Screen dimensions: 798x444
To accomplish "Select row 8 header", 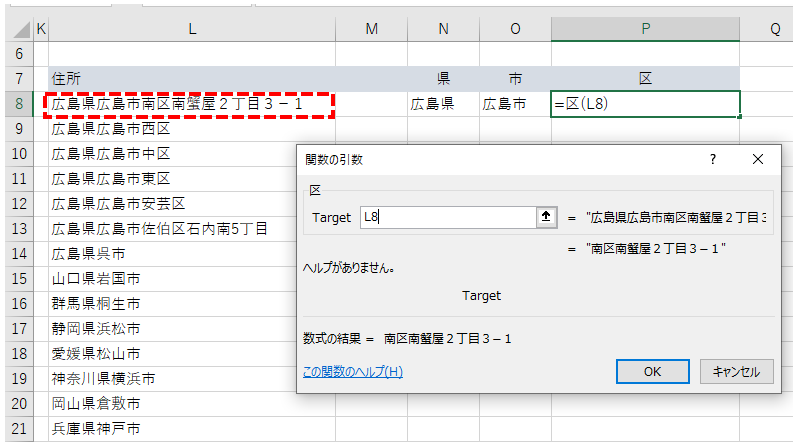I will point(18,103).
